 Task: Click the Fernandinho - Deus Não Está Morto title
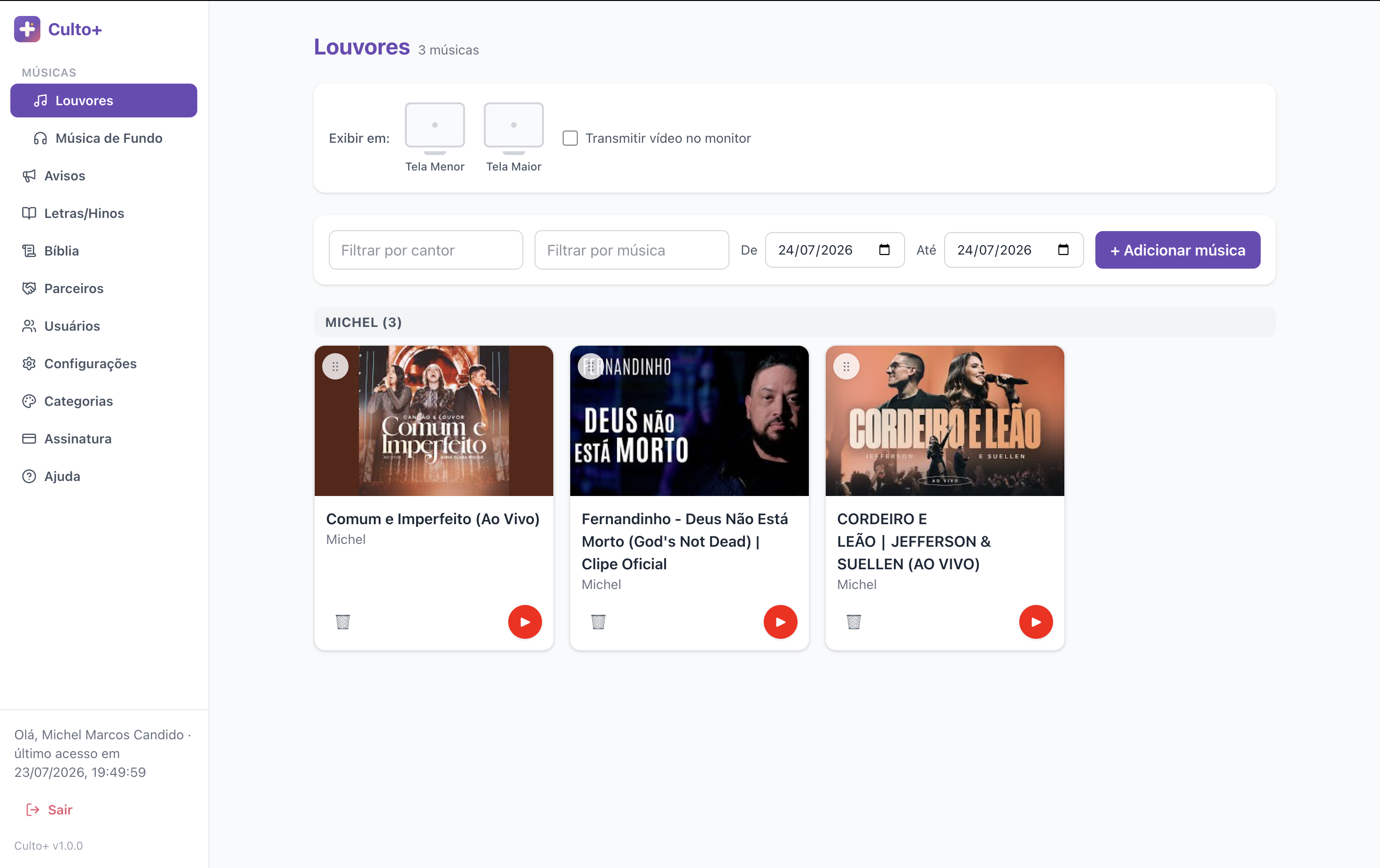(685, 542)
